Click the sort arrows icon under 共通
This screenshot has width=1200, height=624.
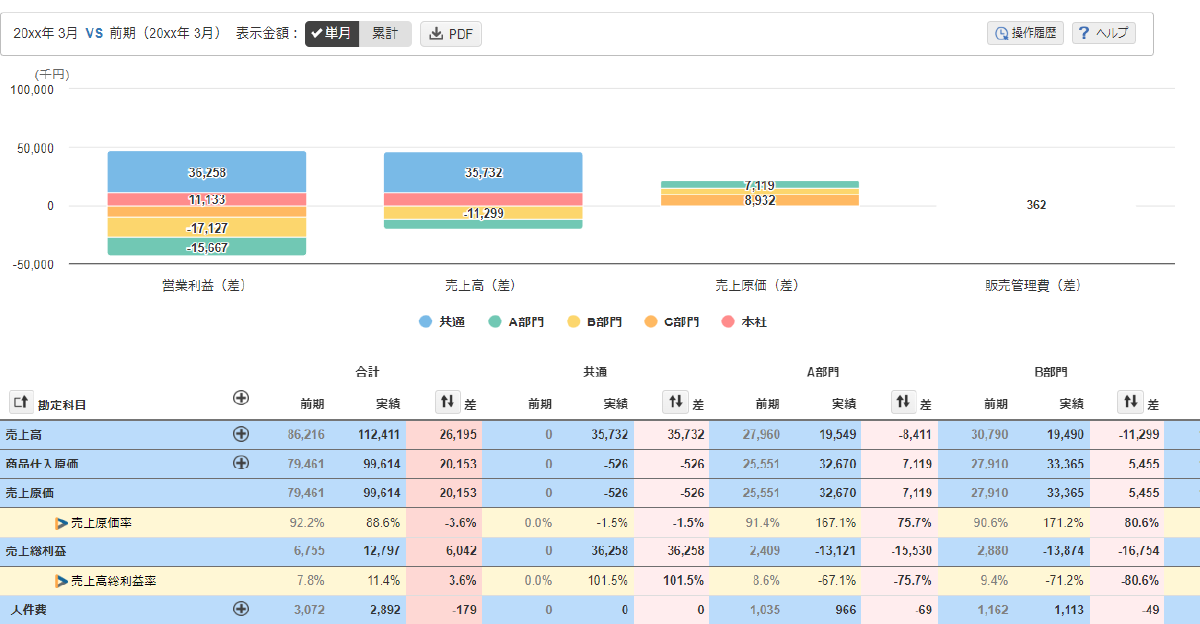pyautogui.click(x=675, y=402)
